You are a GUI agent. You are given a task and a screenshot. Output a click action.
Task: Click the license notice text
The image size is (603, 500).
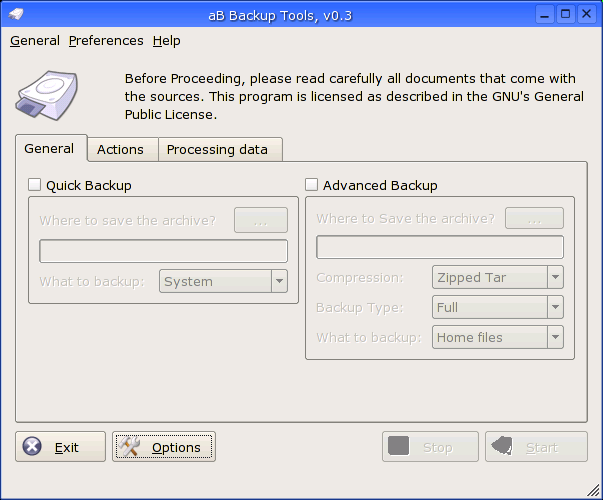(354, 97)
